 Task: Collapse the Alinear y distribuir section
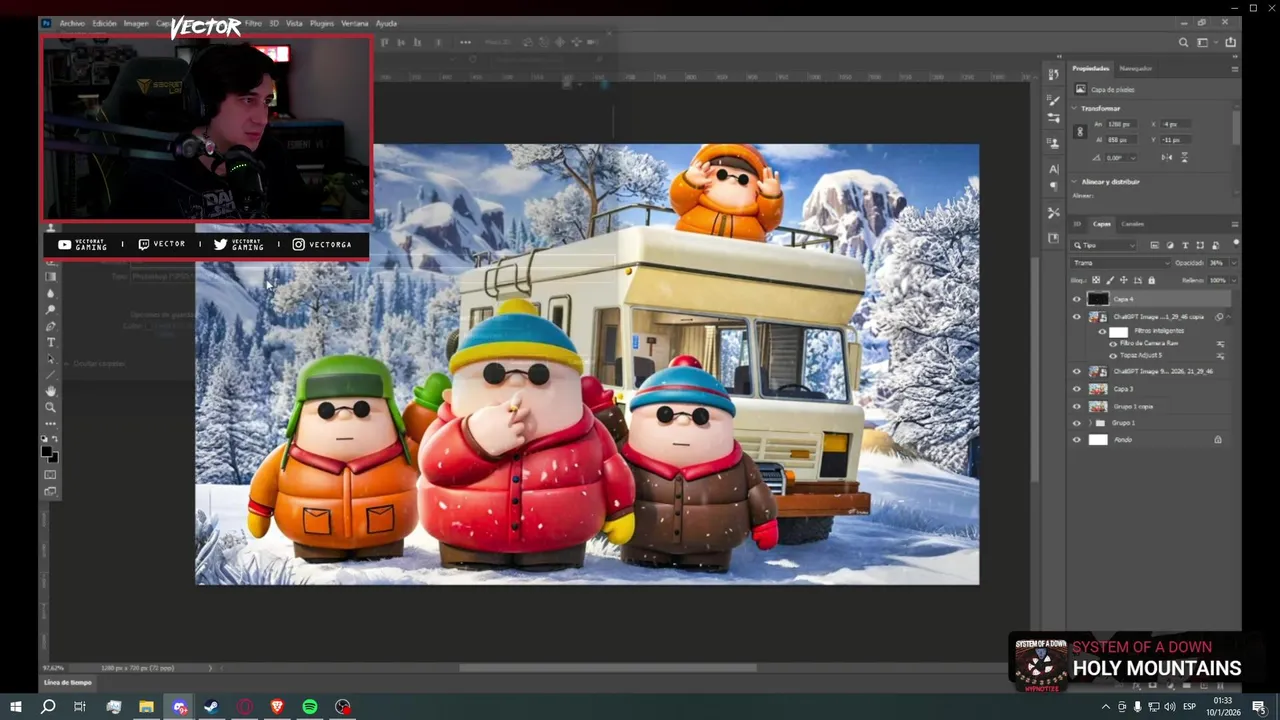(x=1076, y=182)
